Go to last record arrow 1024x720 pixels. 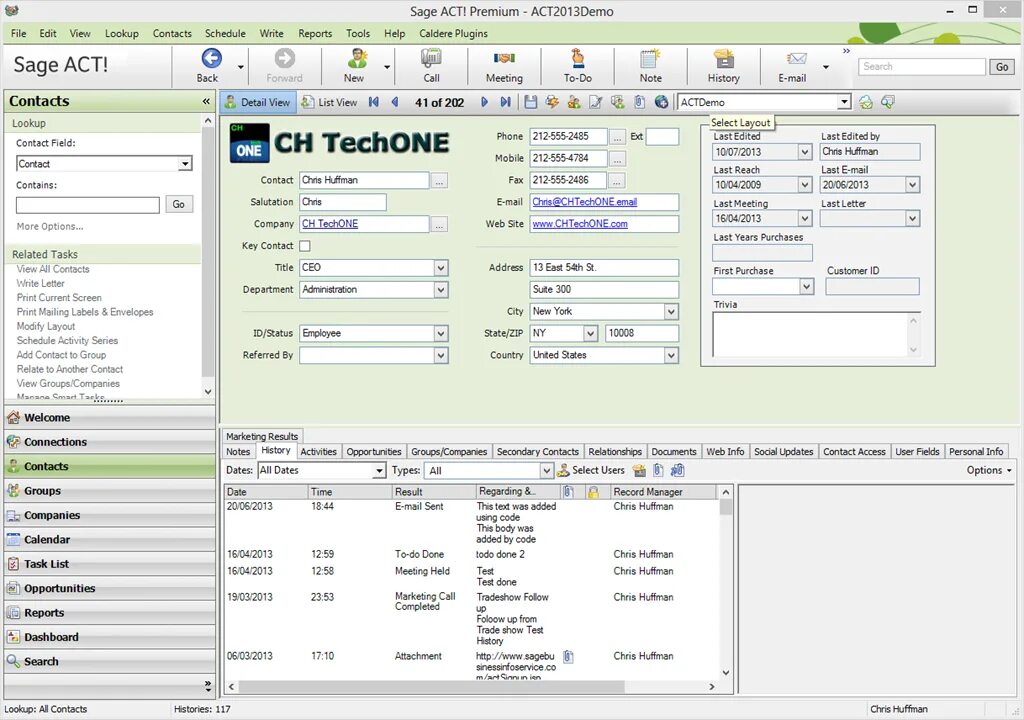pyautogui.click(x=505, y=102)
